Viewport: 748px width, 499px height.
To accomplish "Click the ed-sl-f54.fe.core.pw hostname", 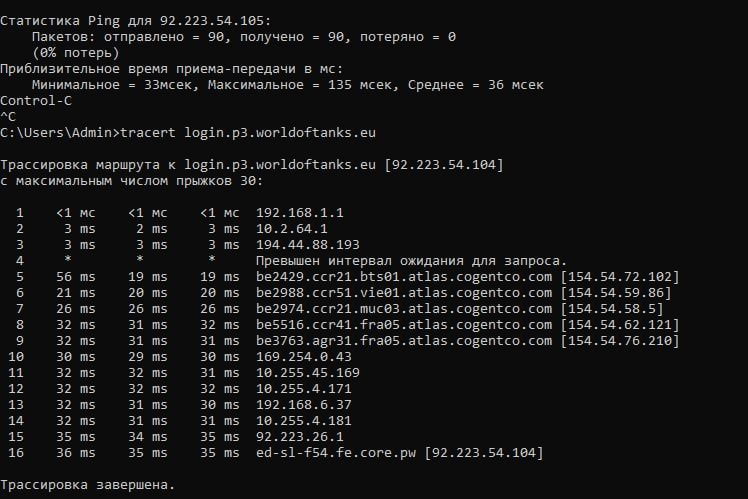I will pos(336,453).
